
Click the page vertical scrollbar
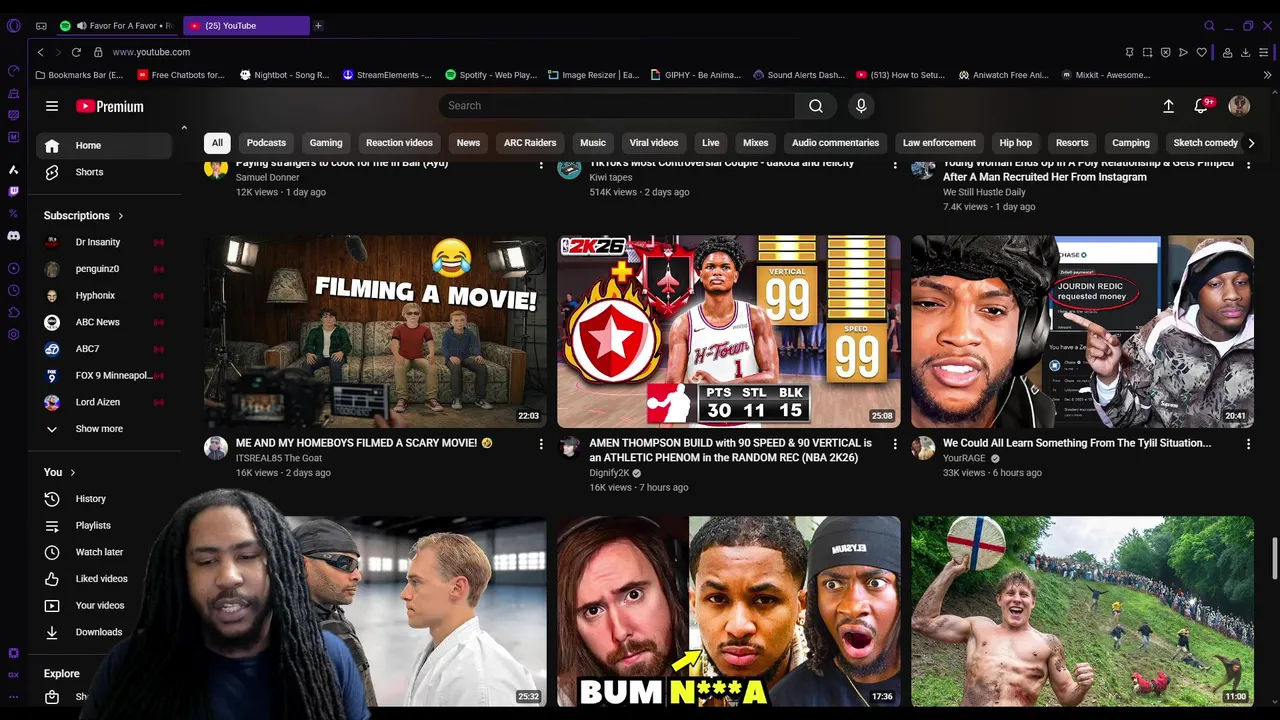point(1274,557)
